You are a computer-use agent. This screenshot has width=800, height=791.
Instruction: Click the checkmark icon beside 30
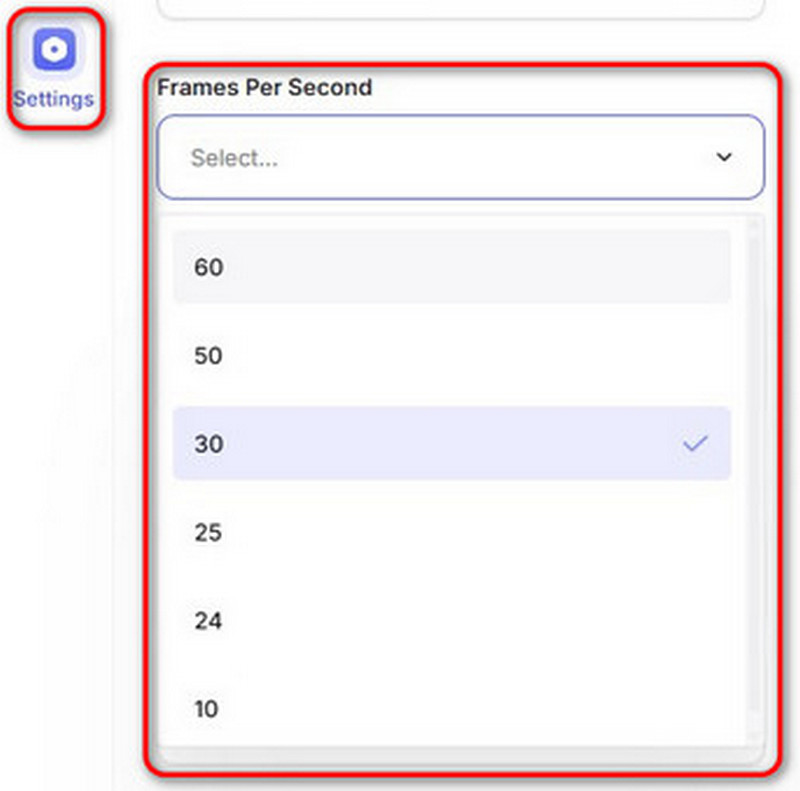point(695,444)
